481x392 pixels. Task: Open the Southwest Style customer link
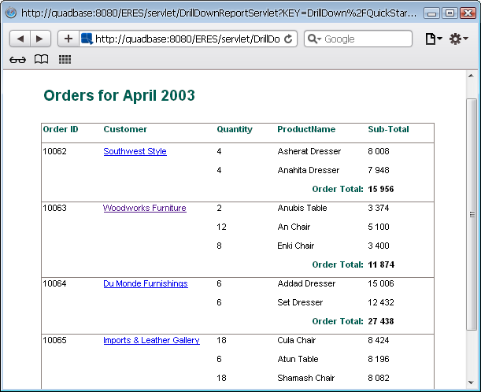pos(135,151)
